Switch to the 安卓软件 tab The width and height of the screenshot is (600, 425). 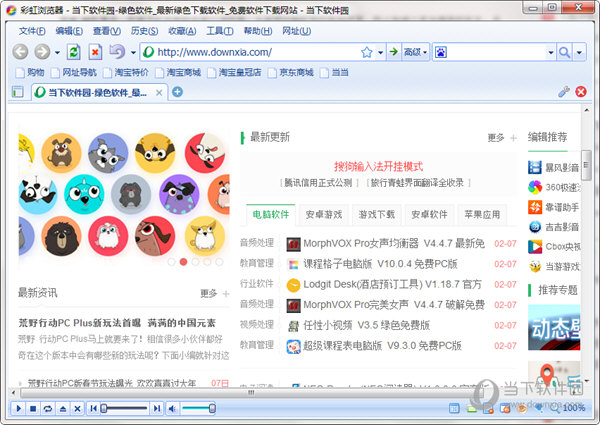click(429, 215)
